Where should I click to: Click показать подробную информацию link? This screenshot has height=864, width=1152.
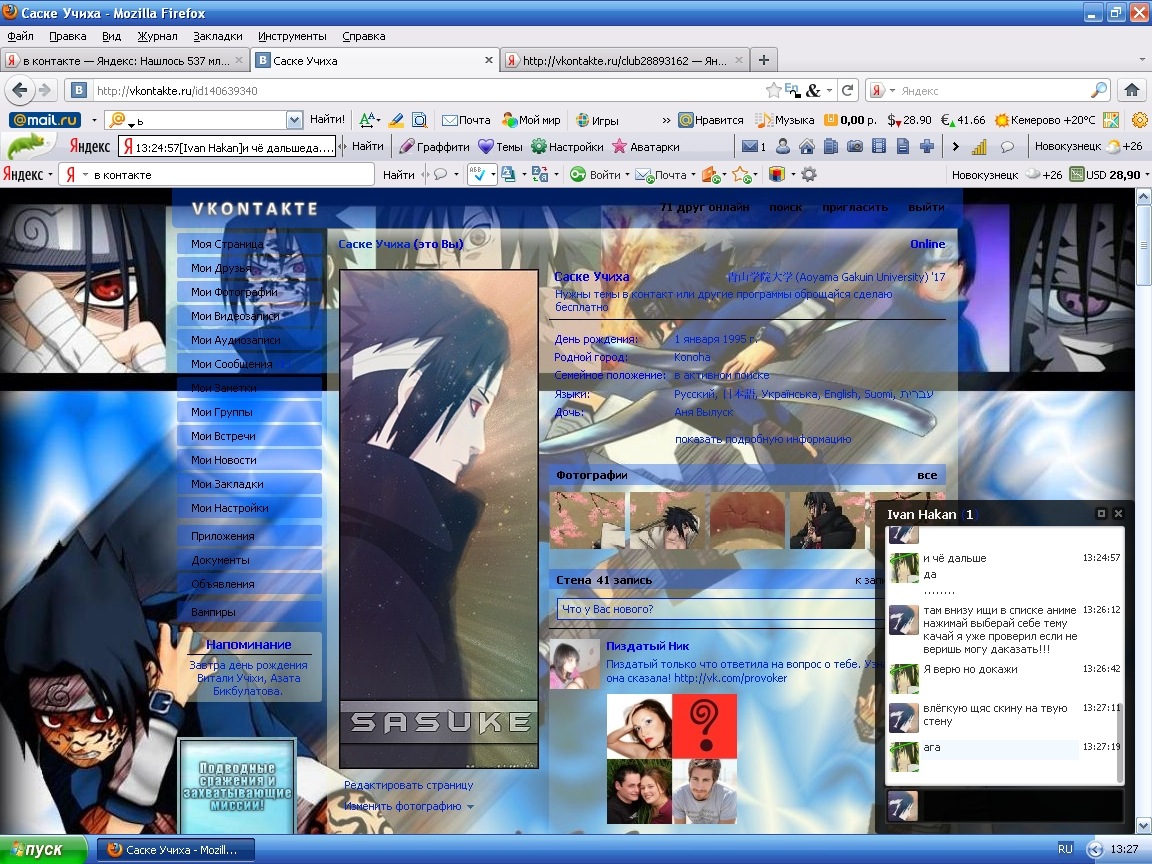click(763, 439)
